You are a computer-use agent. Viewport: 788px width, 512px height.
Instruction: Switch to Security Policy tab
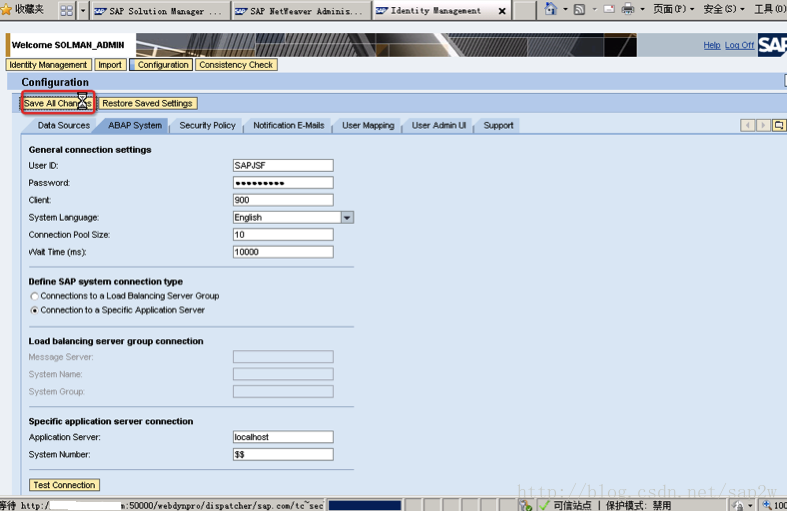click(207, 126)
